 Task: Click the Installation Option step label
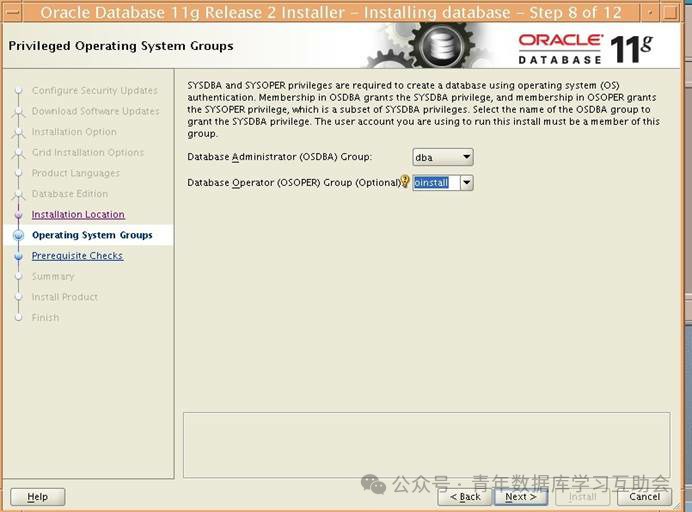pos(74,132)
